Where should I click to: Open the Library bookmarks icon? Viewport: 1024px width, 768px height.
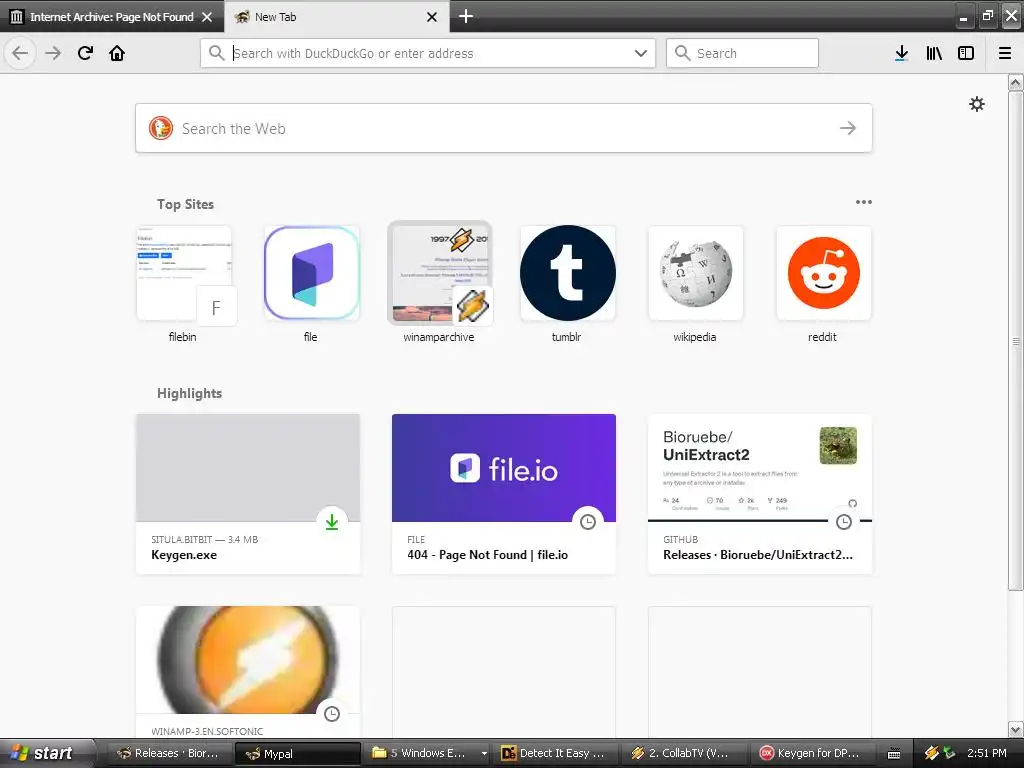[x=934, y=53]
